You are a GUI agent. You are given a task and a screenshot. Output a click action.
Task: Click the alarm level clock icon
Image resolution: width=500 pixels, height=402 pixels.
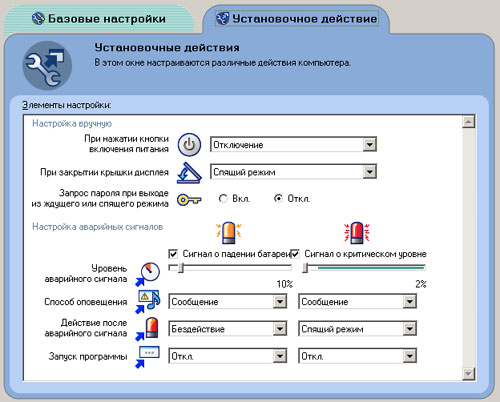tap(148, 274)
